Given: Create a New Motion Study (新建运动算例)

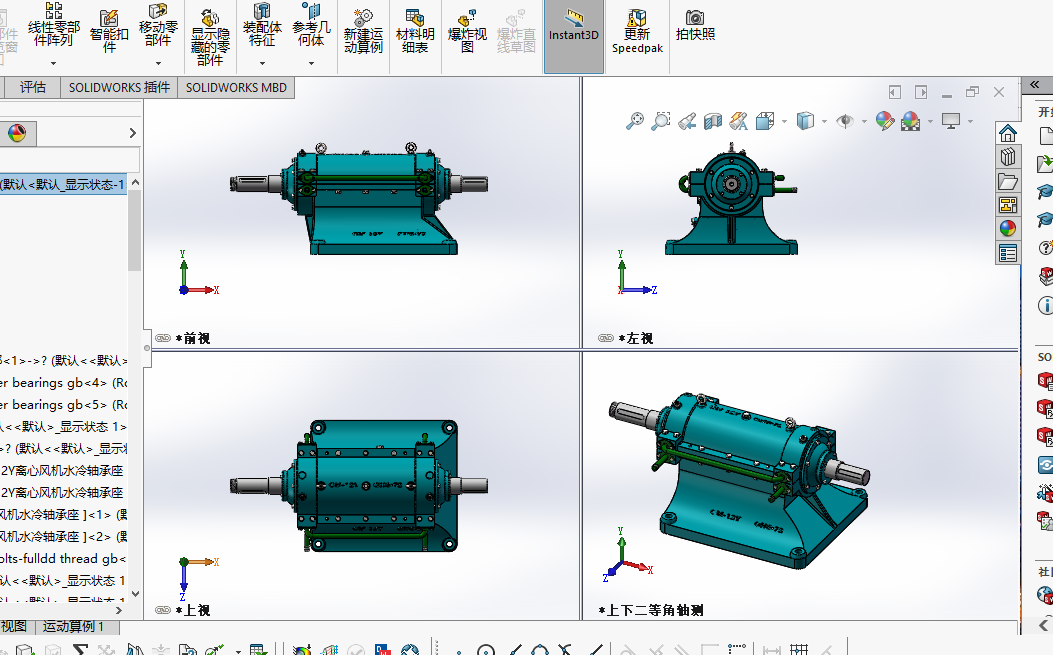Looking at the screenshot, I should click(363, 31).
